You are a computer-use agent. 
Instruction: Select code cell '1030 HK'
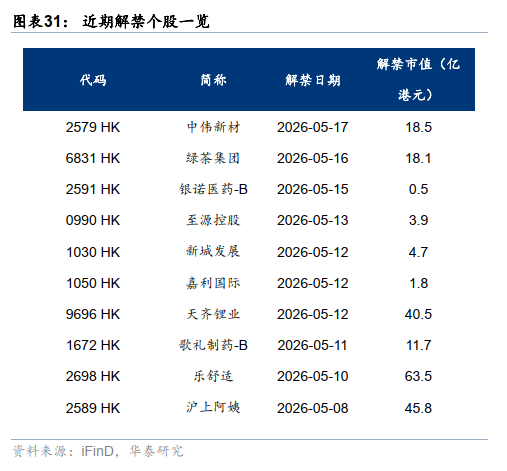pos(93,252)
